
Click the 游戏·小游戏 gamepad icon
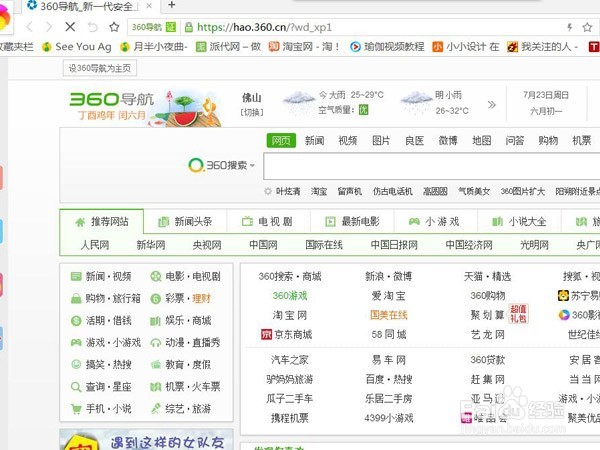[76, 342]
